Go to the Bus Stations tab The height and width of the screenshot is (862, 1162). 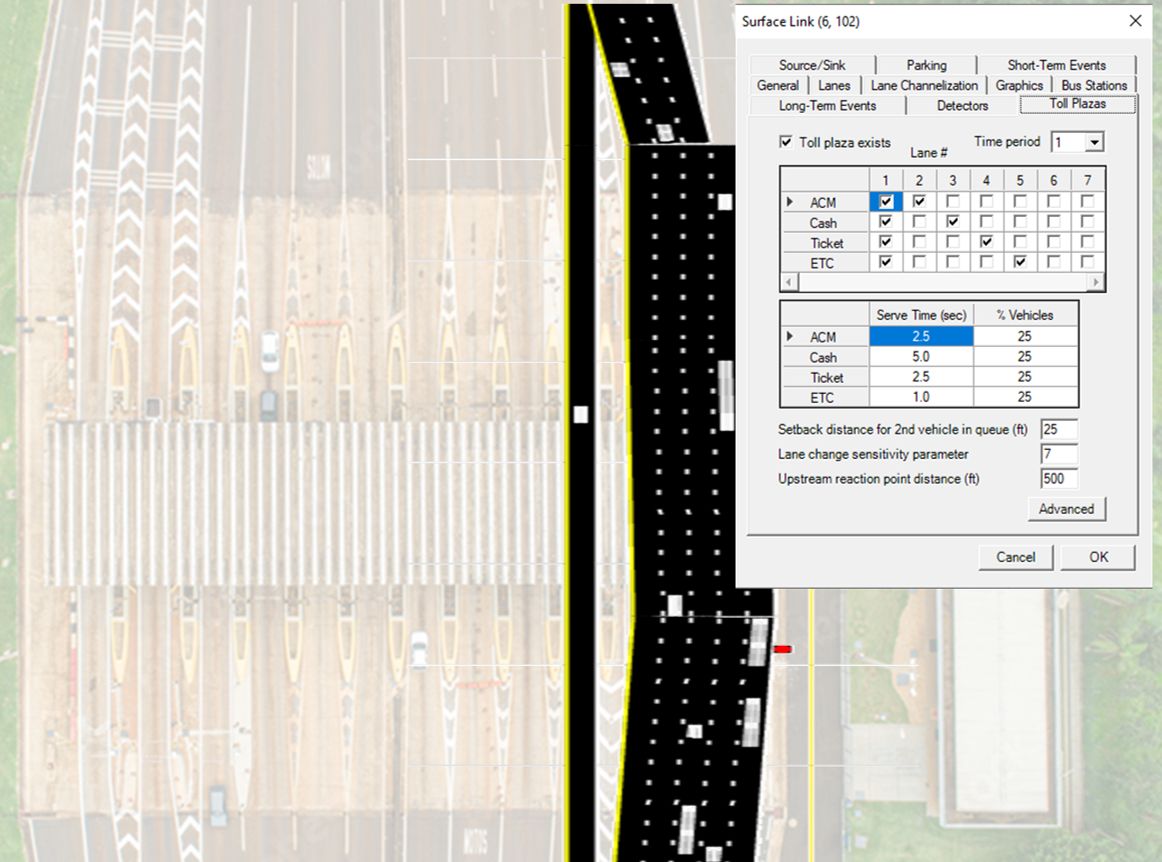pos(1093,85)
